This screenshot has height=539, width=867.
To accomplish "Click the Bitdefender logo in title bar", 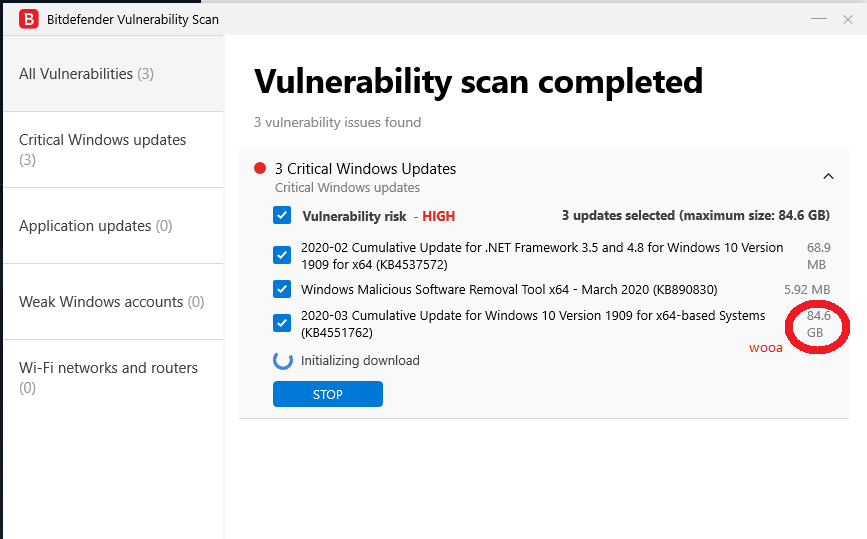I will 29,19.
